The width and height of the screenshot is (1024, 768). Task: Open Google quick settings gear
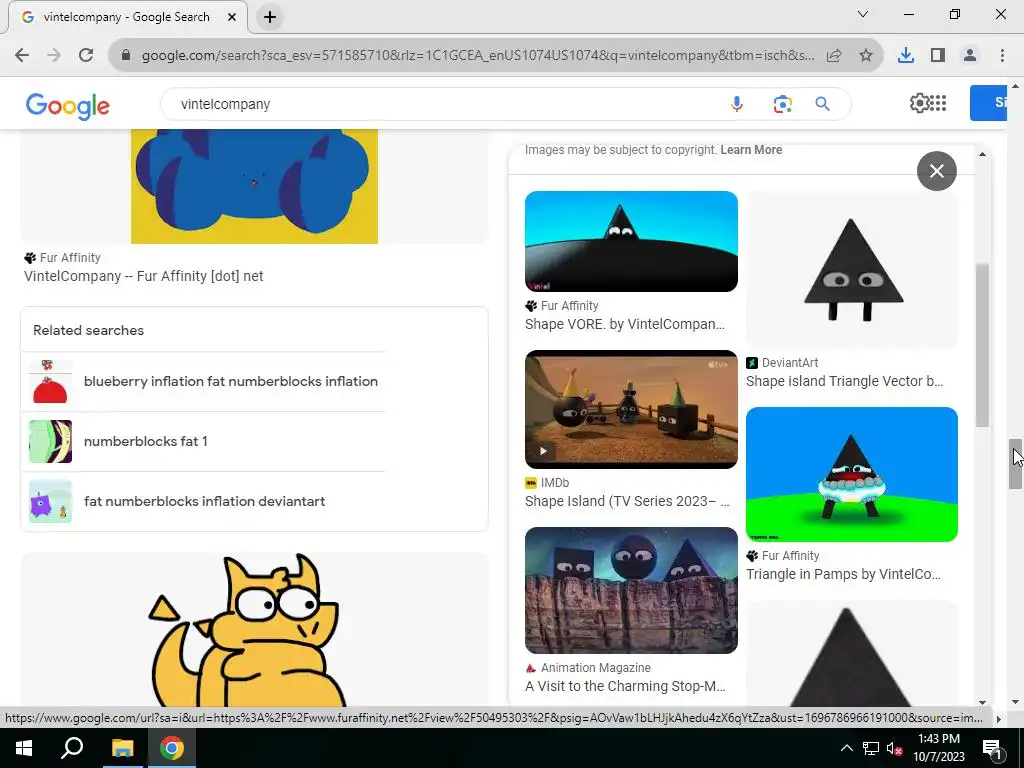[919, 103]
